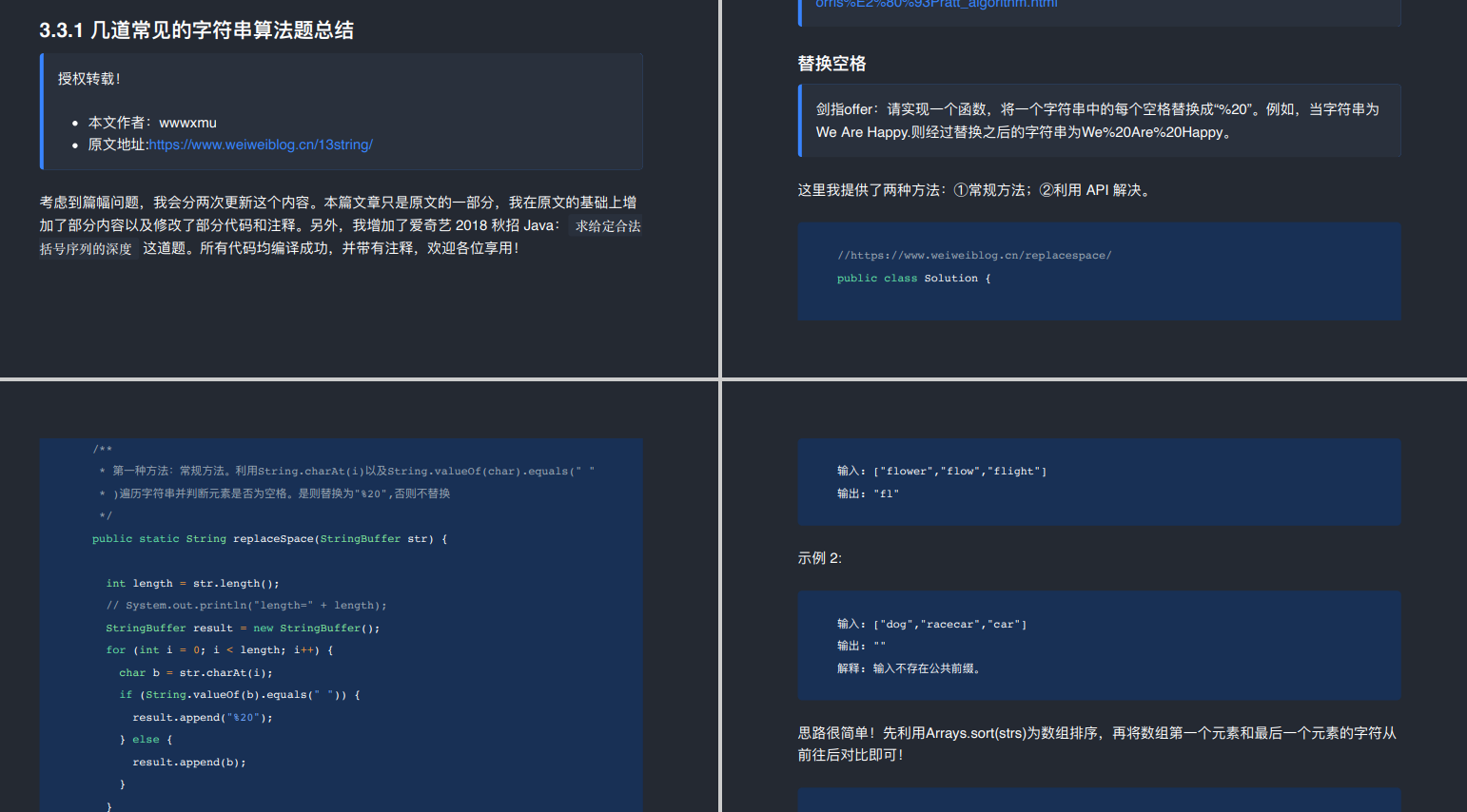This screenshot has width=1467, height=812.
Task: Click the paragraph beginning 考虑到篇幅问题
Action: coord(341,225)
